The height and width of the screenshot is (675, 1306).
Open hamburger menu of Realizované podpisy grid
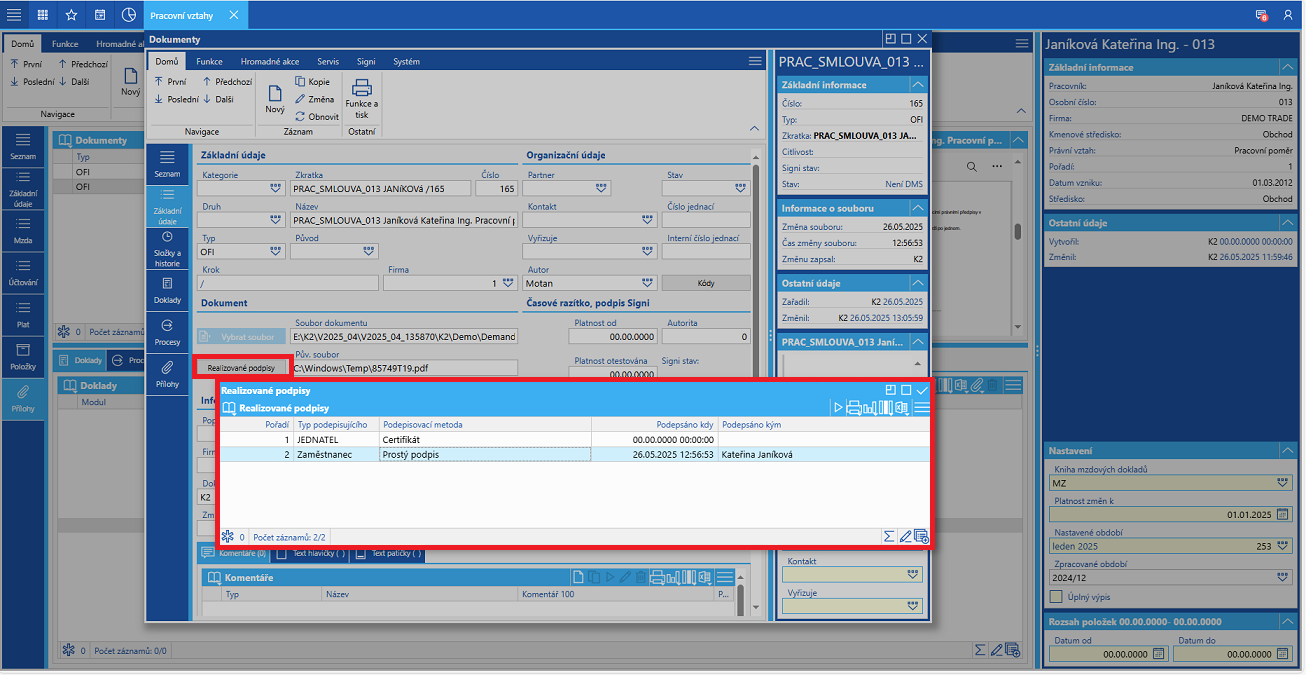pos(922,408)
